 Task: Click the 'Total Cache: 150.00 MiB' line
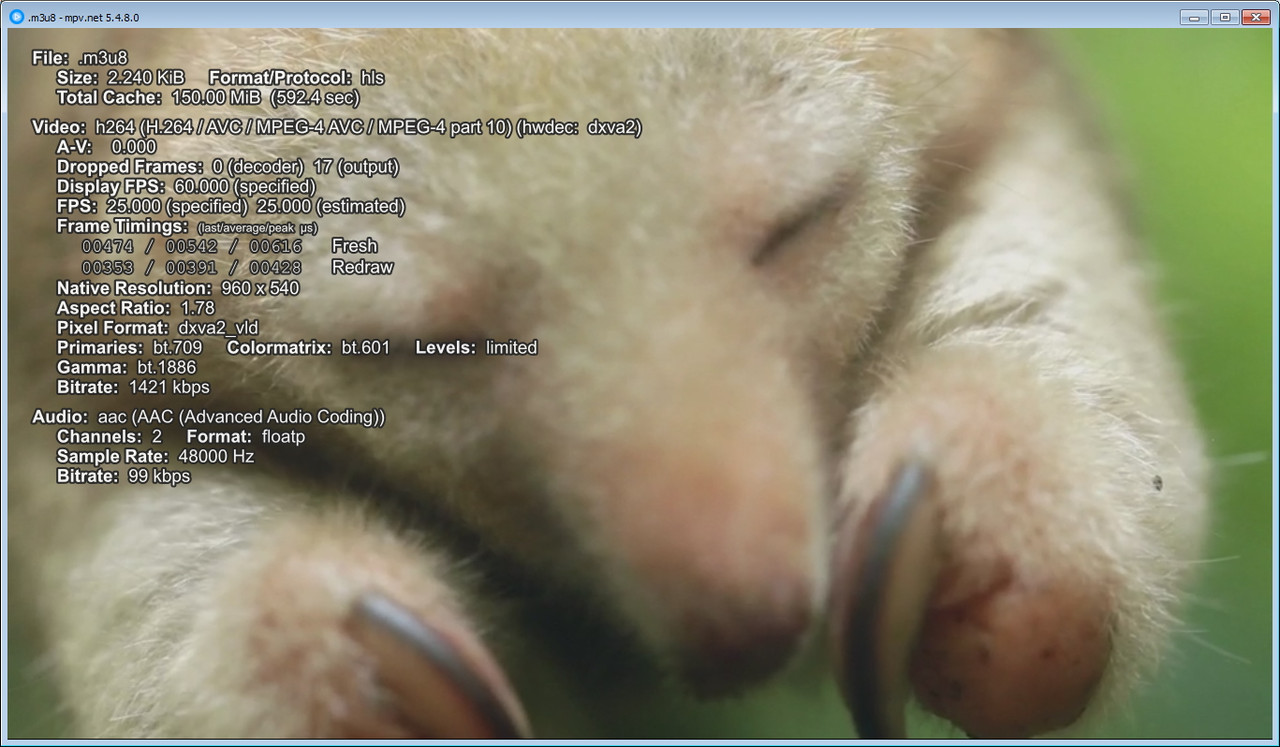pyautogui.click(x=208, y=98)
